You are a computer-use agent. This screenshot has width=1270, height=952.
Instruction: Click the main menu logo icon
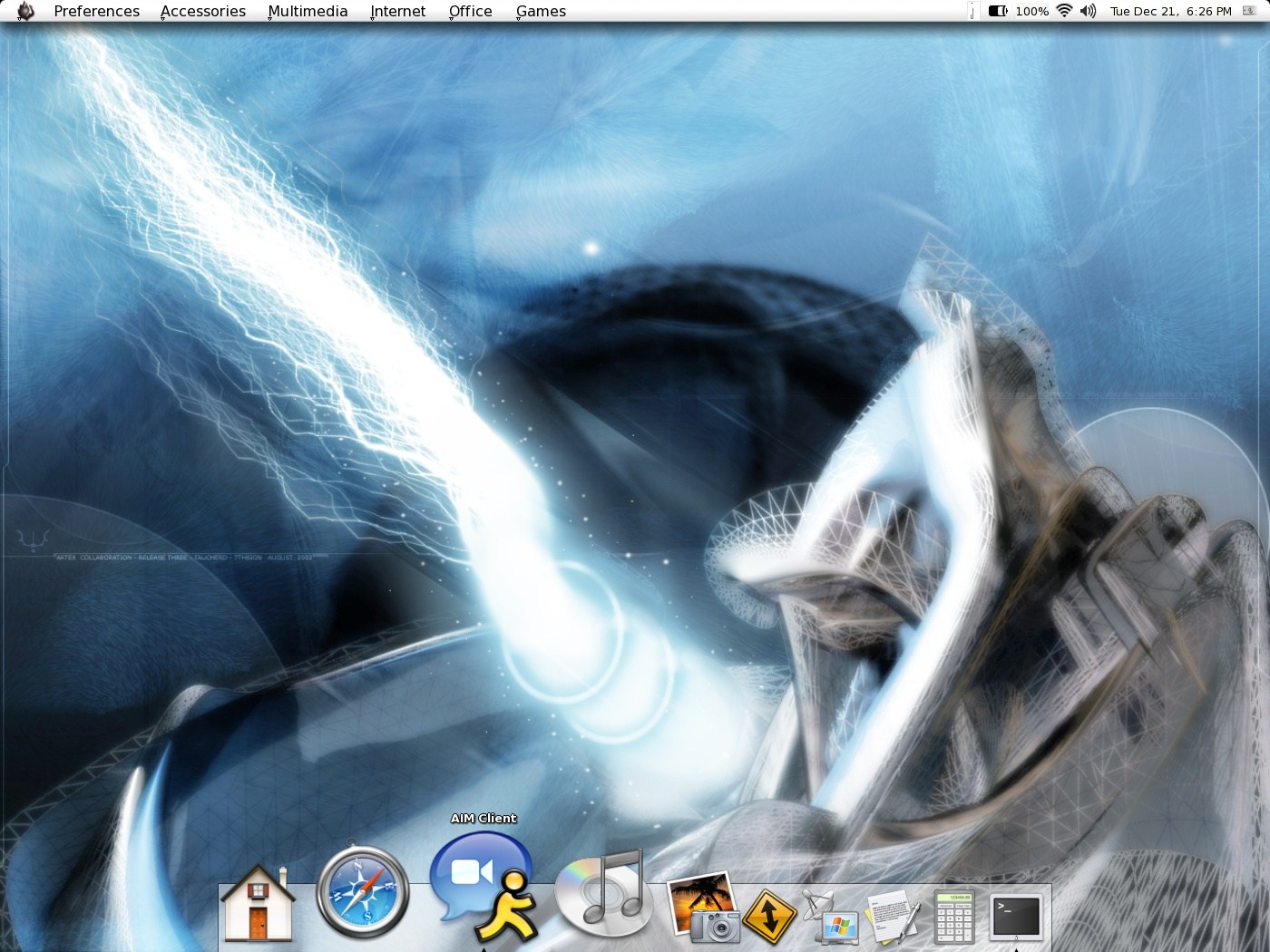[x=25, y=11]
